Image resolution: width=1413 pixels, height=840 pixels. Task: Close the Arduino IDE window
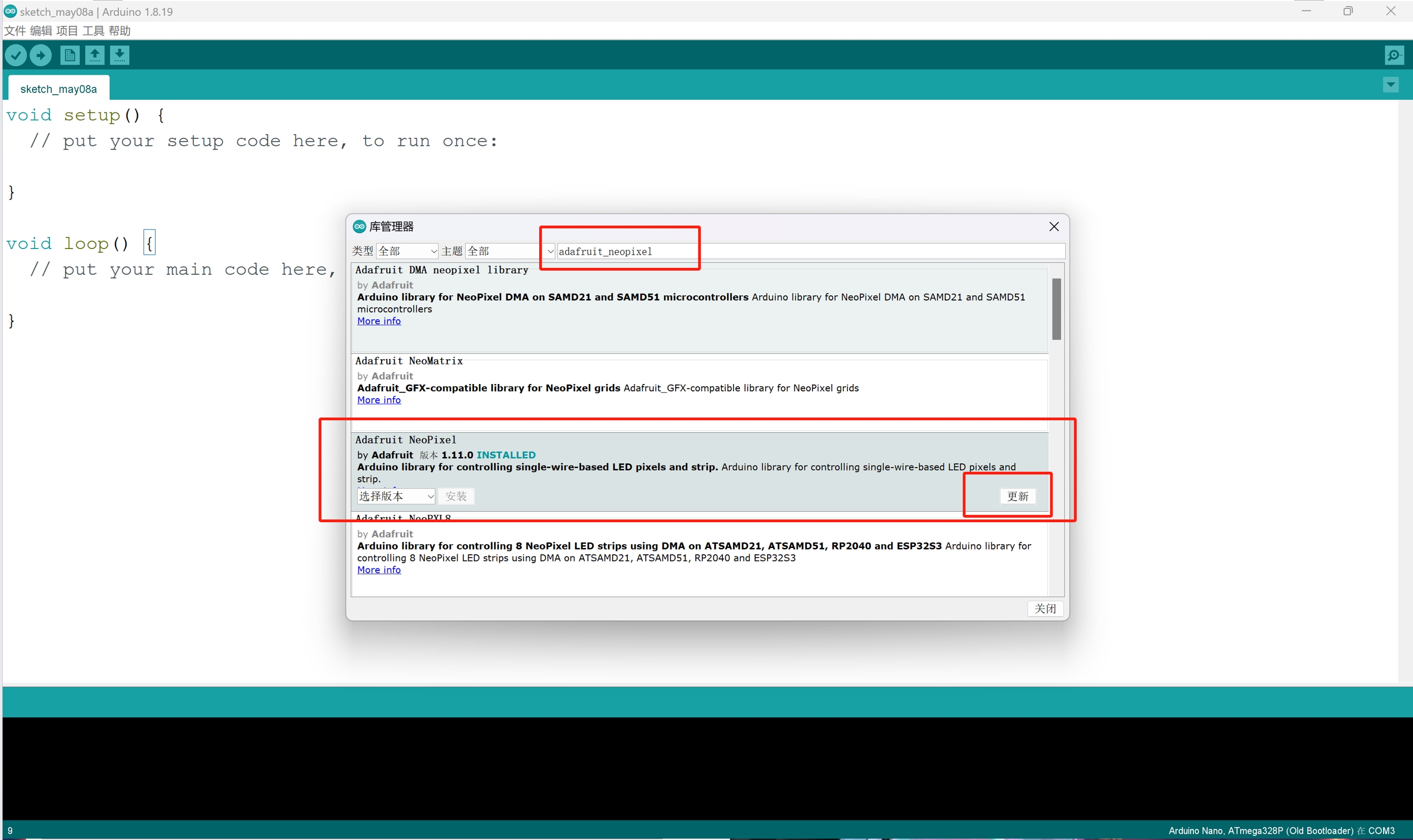pos(1390,11)
